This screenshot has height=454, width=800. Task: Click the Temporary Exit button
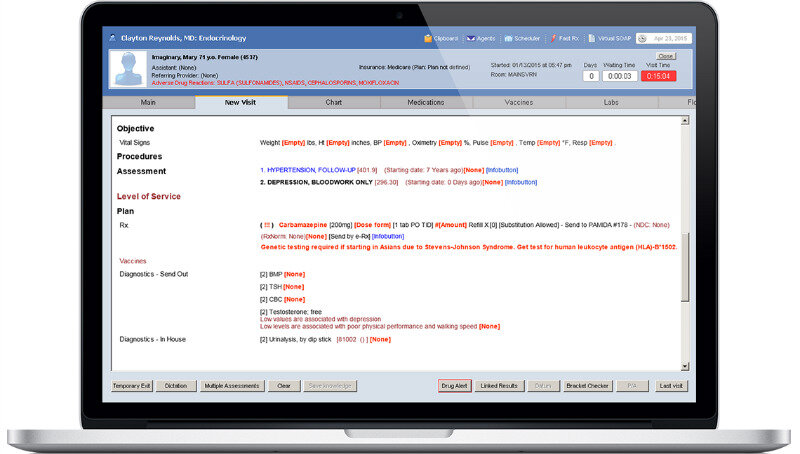130,385
